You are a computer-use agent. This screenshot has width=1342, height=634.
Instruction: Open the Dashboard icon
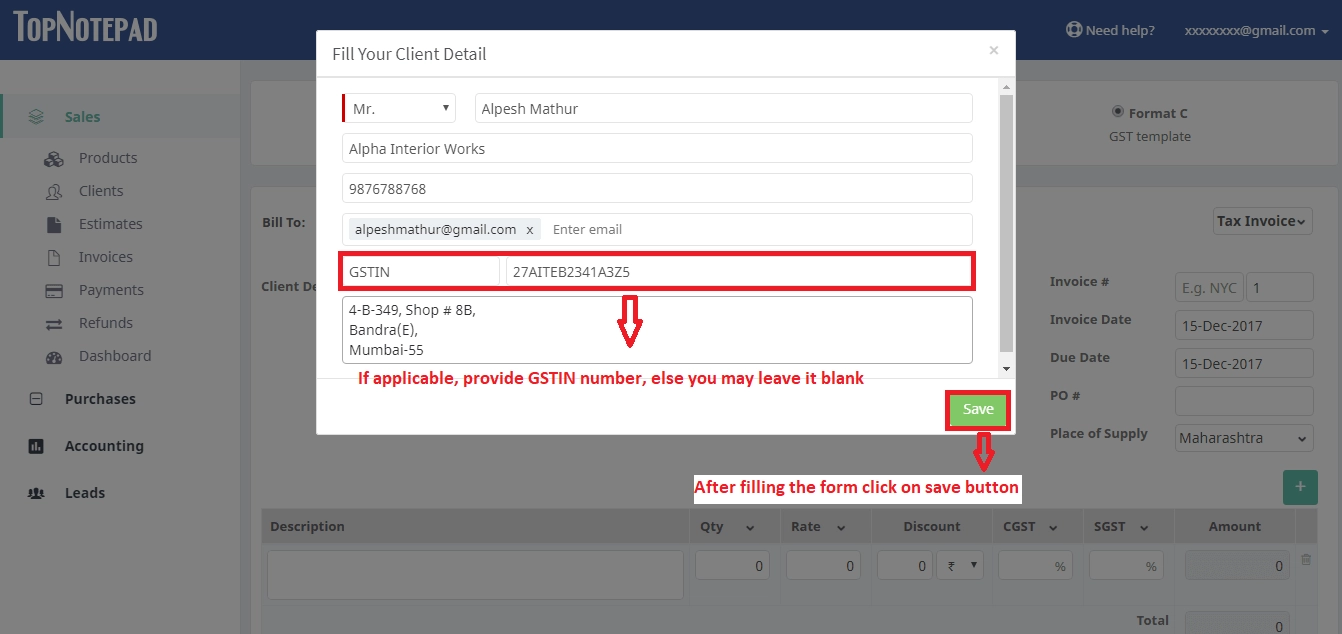pyautogui.click(x=54, y=356)
